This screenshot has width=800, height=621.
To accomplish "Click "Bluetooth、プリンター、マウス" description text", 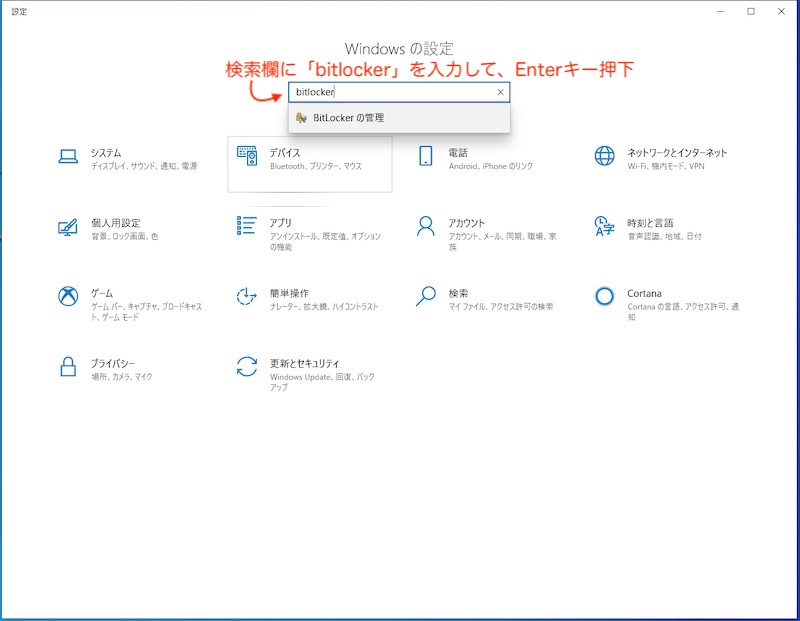I will (x=316, y=166).
